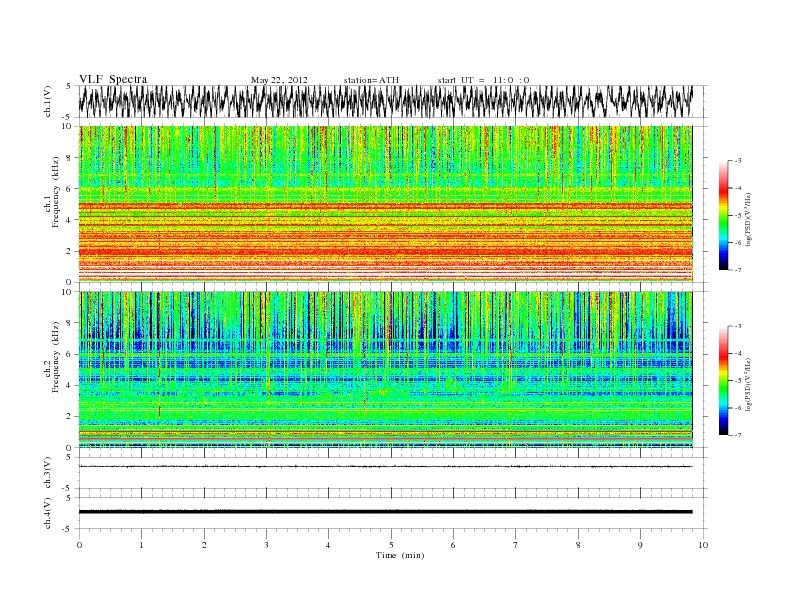The width and height of the screenshot is (792, 612).
Task: Click the "station=ATH" header label
Action: click(371, 80)
